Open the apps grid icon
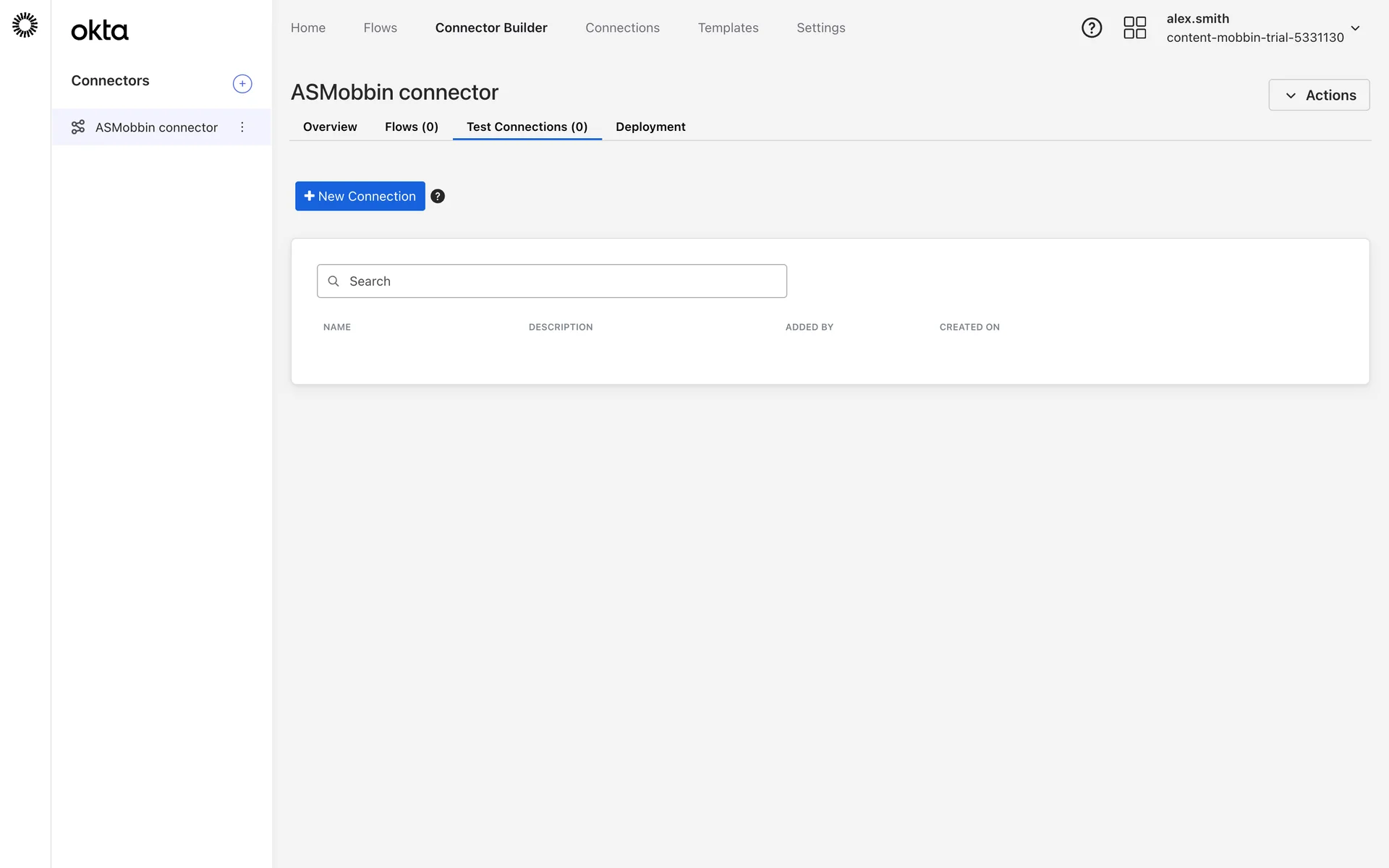This screenshot has height=868, width=1389. click(x=1134, y=28)
